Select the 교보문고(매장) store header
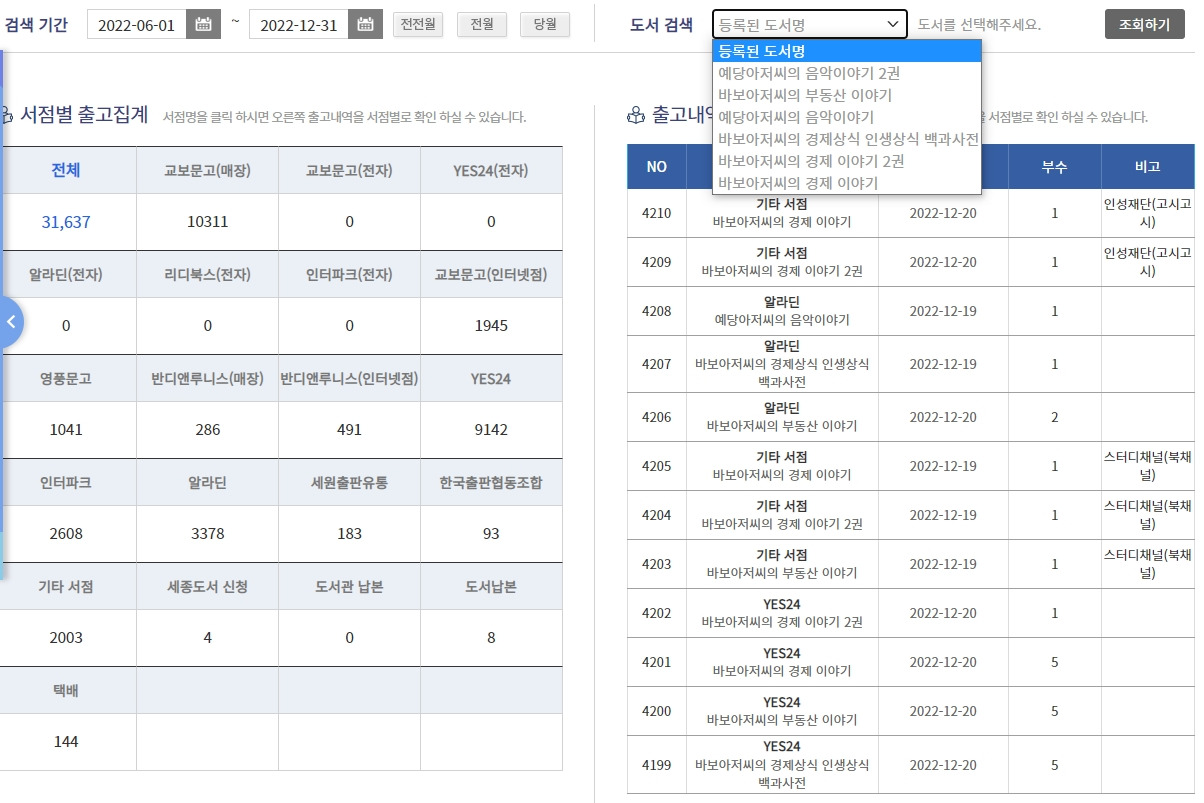The width and height of the screenshot is (1204, 803). pos(207,170)
